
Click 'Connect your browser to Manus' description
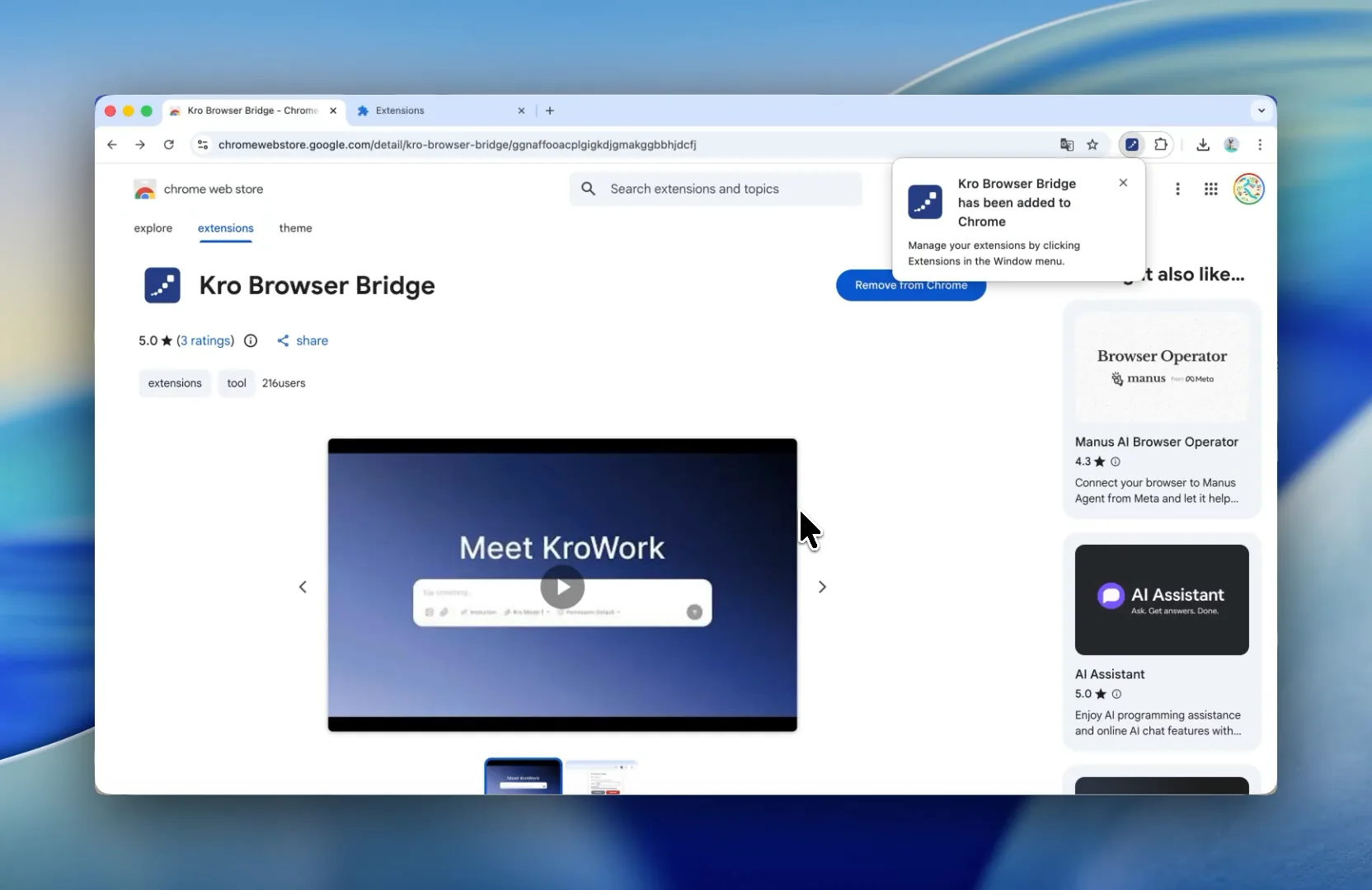(1156, 490)
